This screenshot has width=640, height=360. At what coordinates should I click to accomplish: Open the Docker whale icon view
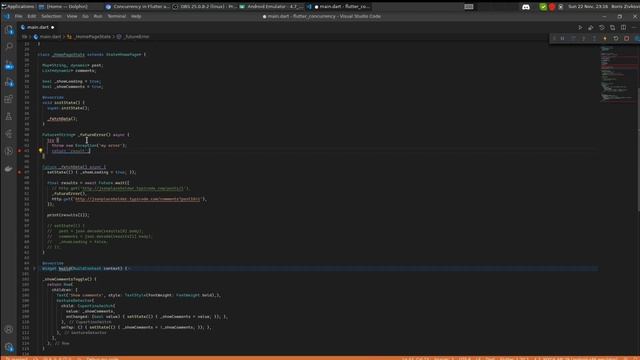click(x=9, y=168)
